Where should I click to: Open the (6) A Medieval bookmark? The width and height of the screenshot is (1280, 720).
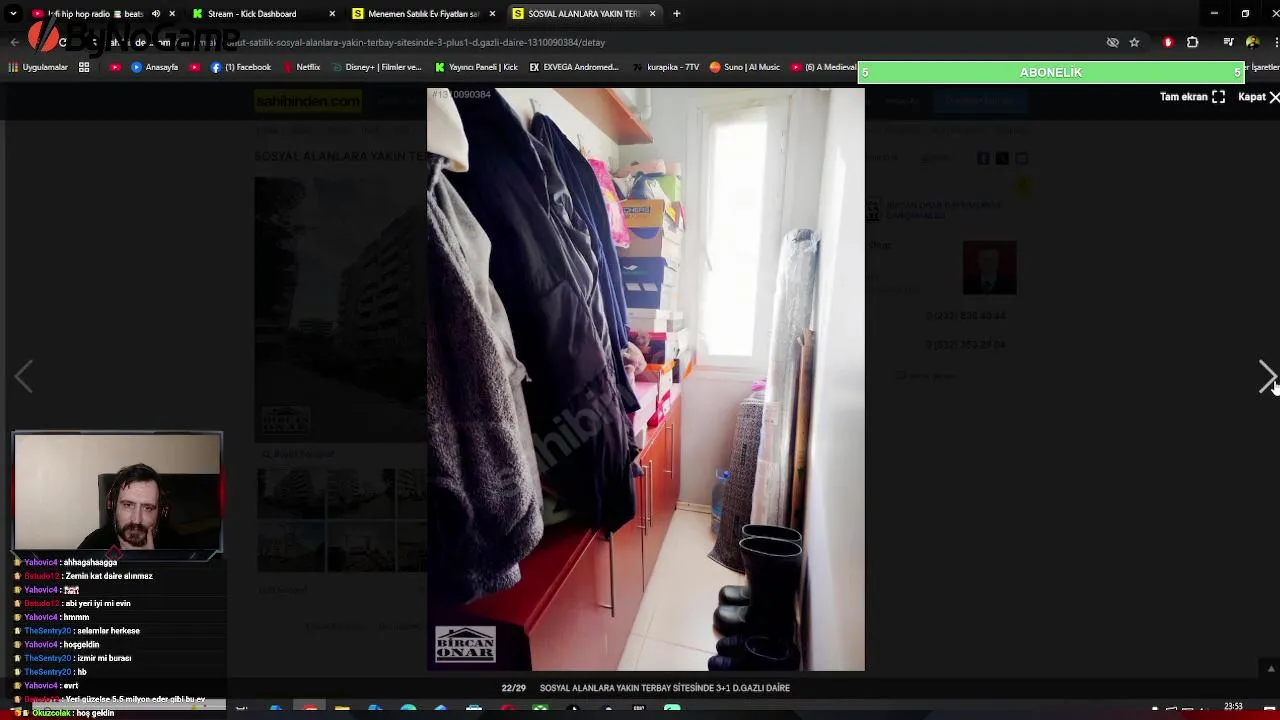pyautogui.click(x=824, y=67)
